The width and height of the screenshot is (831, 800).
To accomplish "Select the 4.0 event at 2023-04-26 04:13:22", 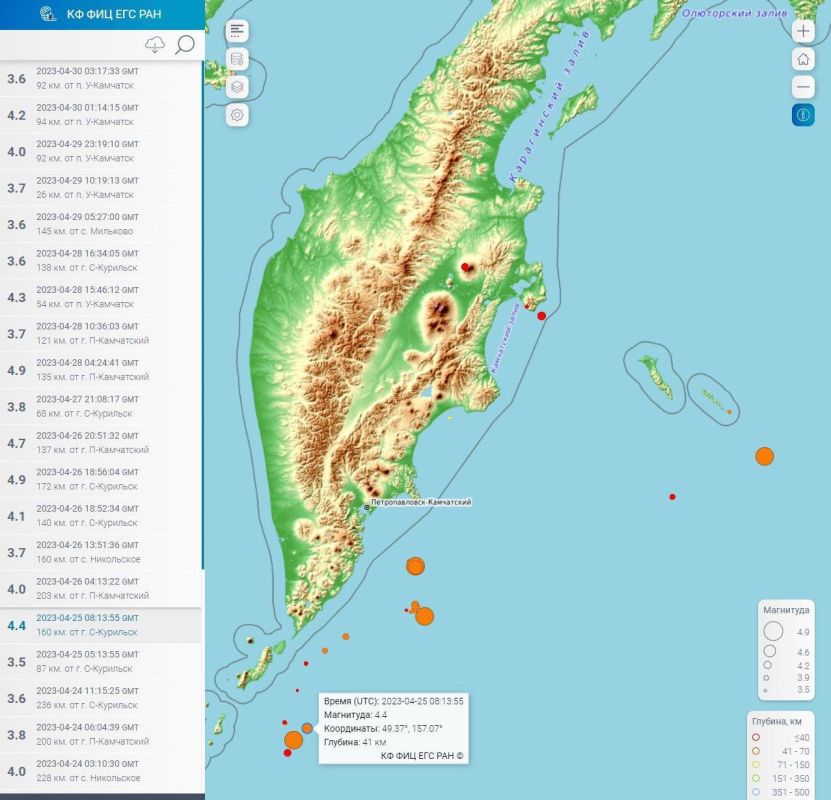I will (x=101, y=589).
